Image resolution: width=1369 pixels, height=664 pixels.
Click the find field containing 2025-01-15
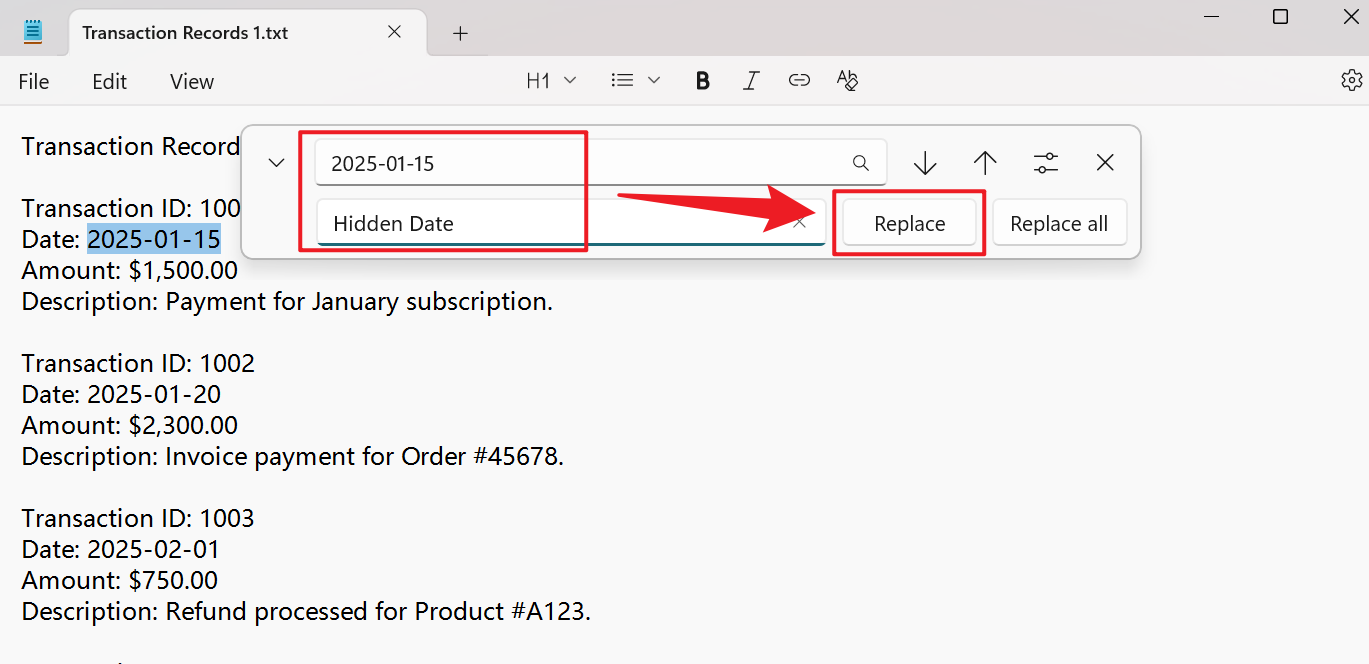(600, 163)
